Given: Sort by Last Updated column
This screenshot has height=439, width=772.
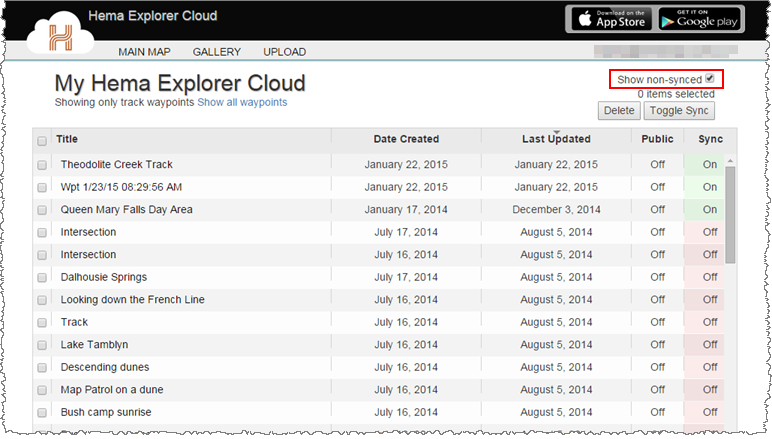Looking at the screenshot, I should click(x=556, y=139).
